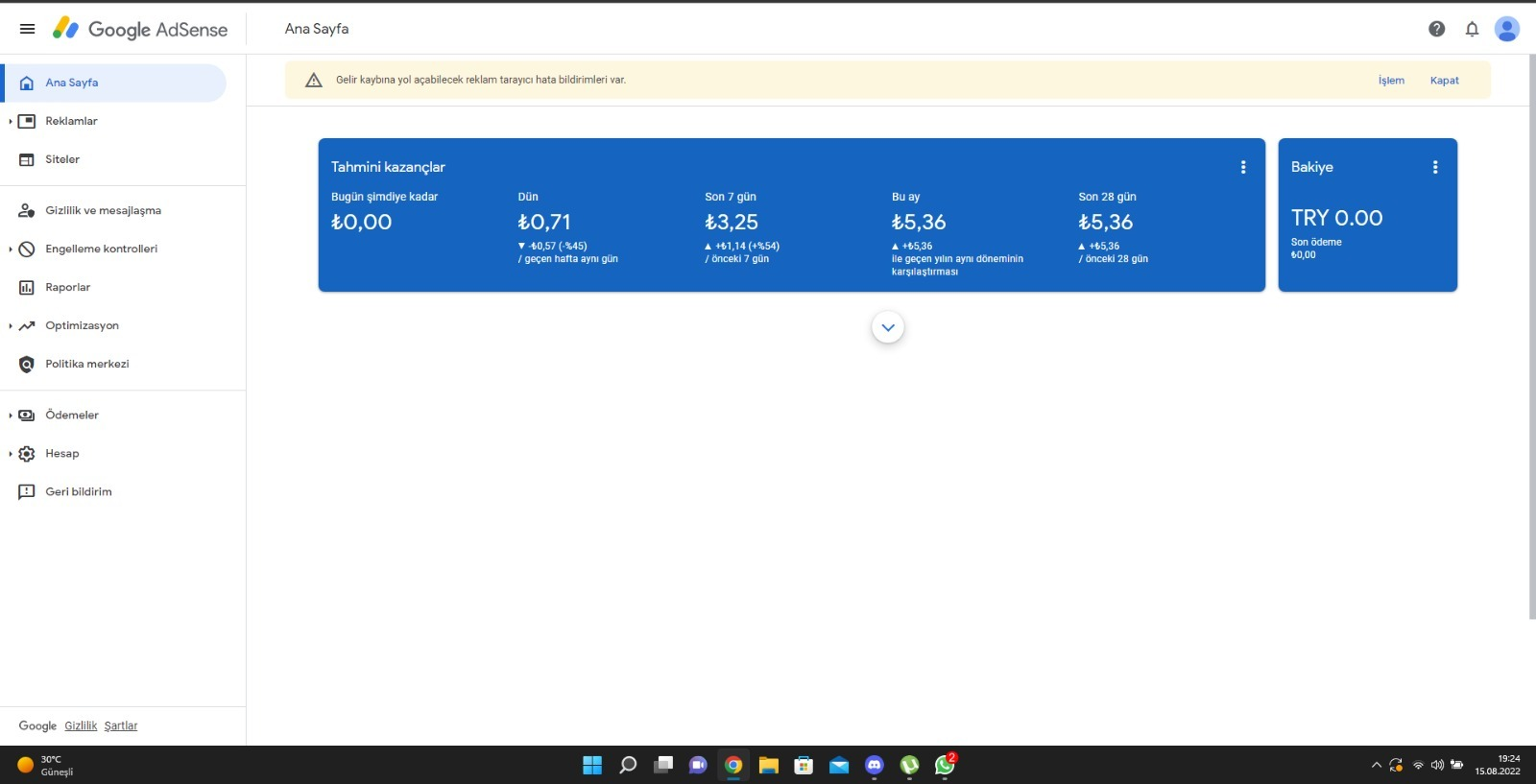This screenshot has height=784, width=1536.
Task: Click the Reklamlar ads icon
Action: pyautogui.click(x=27, y=121)
